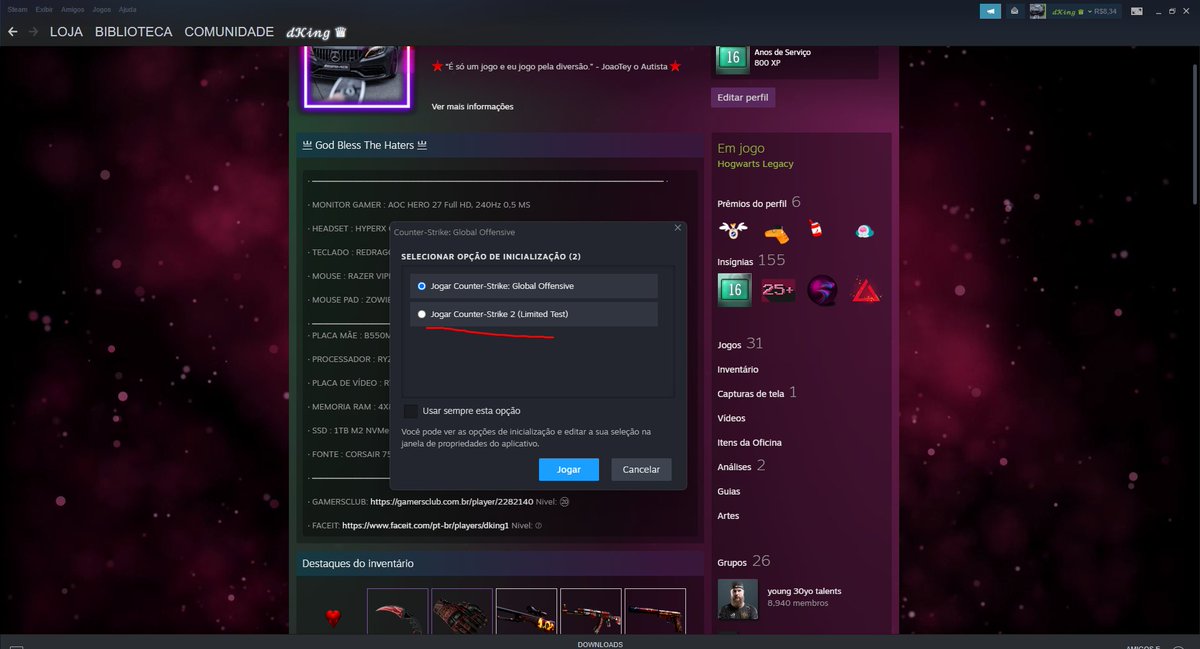Open the notifications envelope icon
The width and height of the screenshot is (1200, 649).
point(1014,11)
